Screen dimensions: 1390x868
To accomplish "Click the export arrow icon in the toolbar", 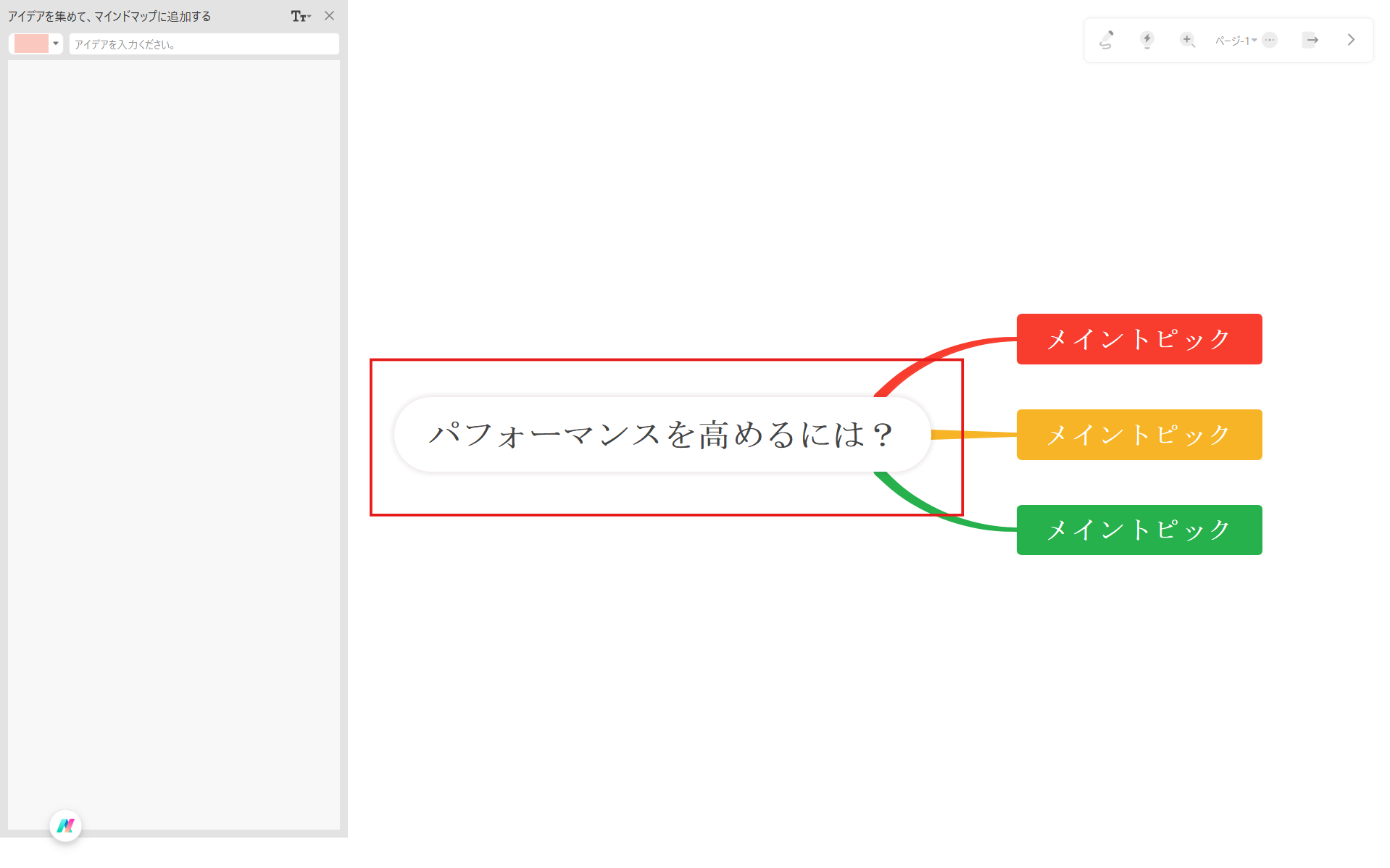I will [x=1310, y=40].
